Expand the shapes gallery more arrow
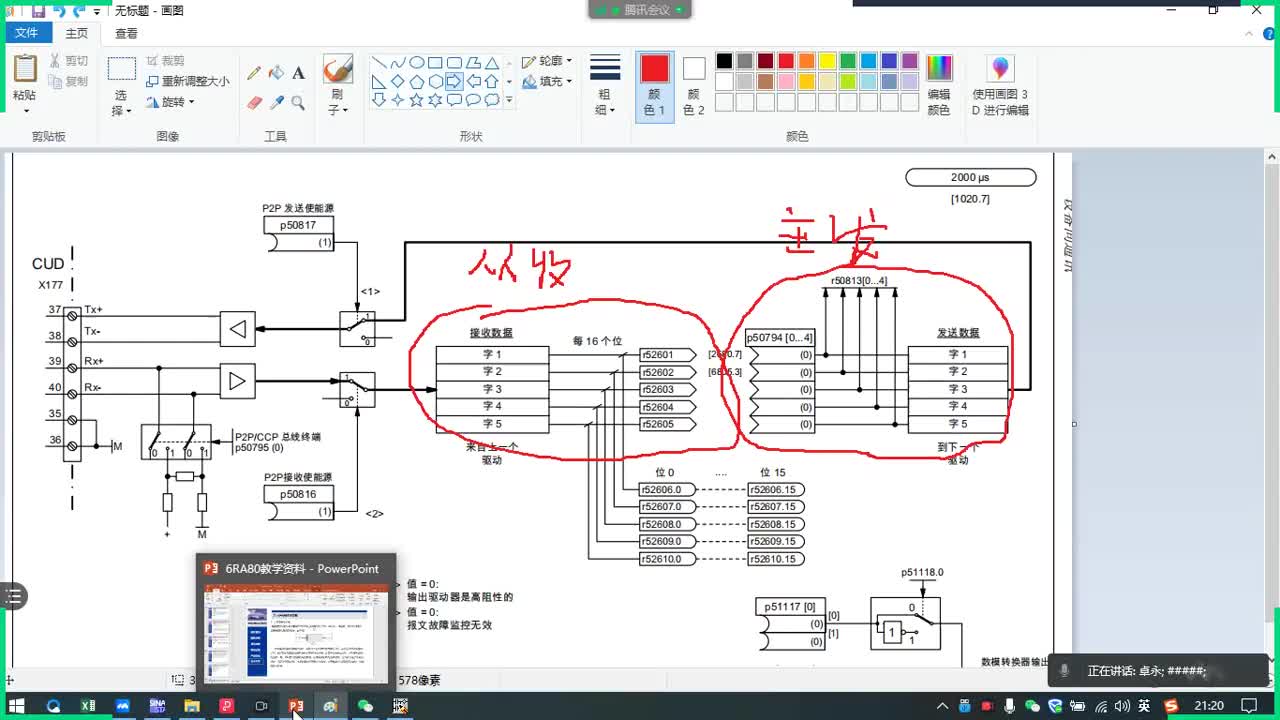The height and width of the screenshot is (720, 1280). (x=509, y=100)
